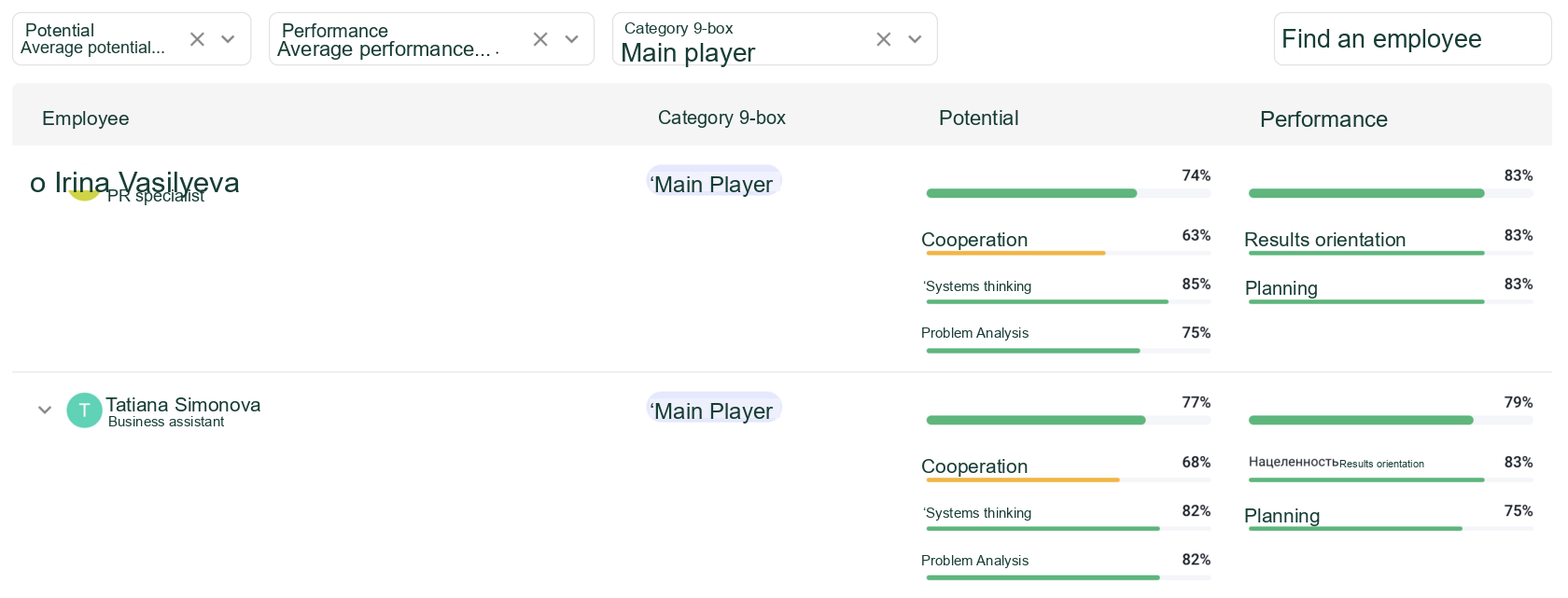Image resolution: width=1568 pixels, height=598 pixels.
Task: Click Irina's Cooperation 63% label
Action: pos(974,240)
